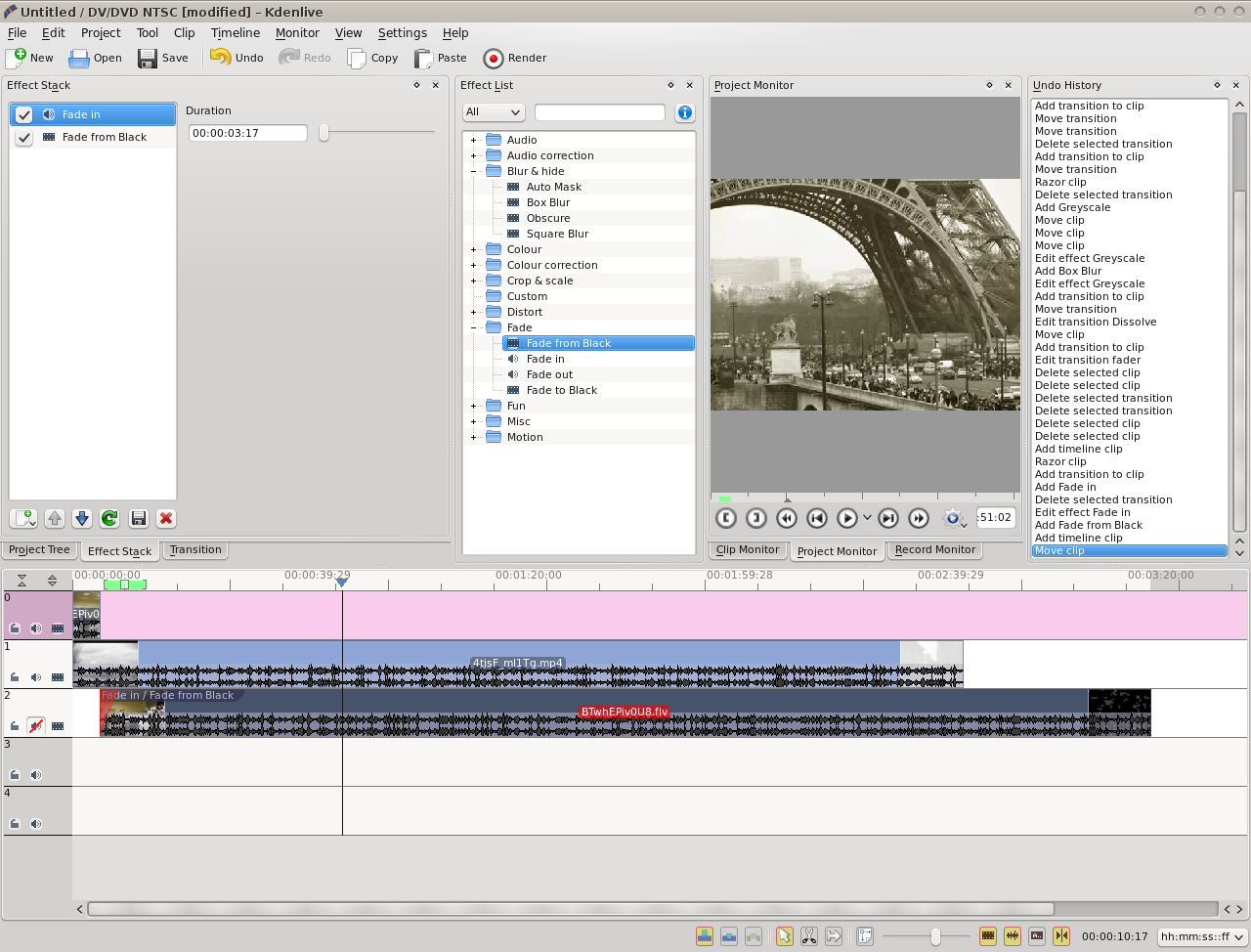This screenshot has height=952, width=1251.
Task: Expand the Audio category in Effect List
Action: [474, 140]
